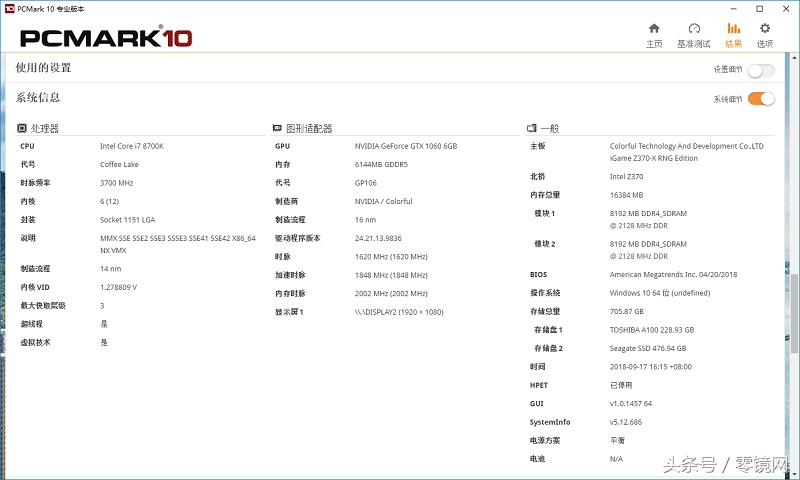The height and width of the screenshot is (480, 800).
Task: Click the PCMARK 10 logo
Action: coord(106,38)
